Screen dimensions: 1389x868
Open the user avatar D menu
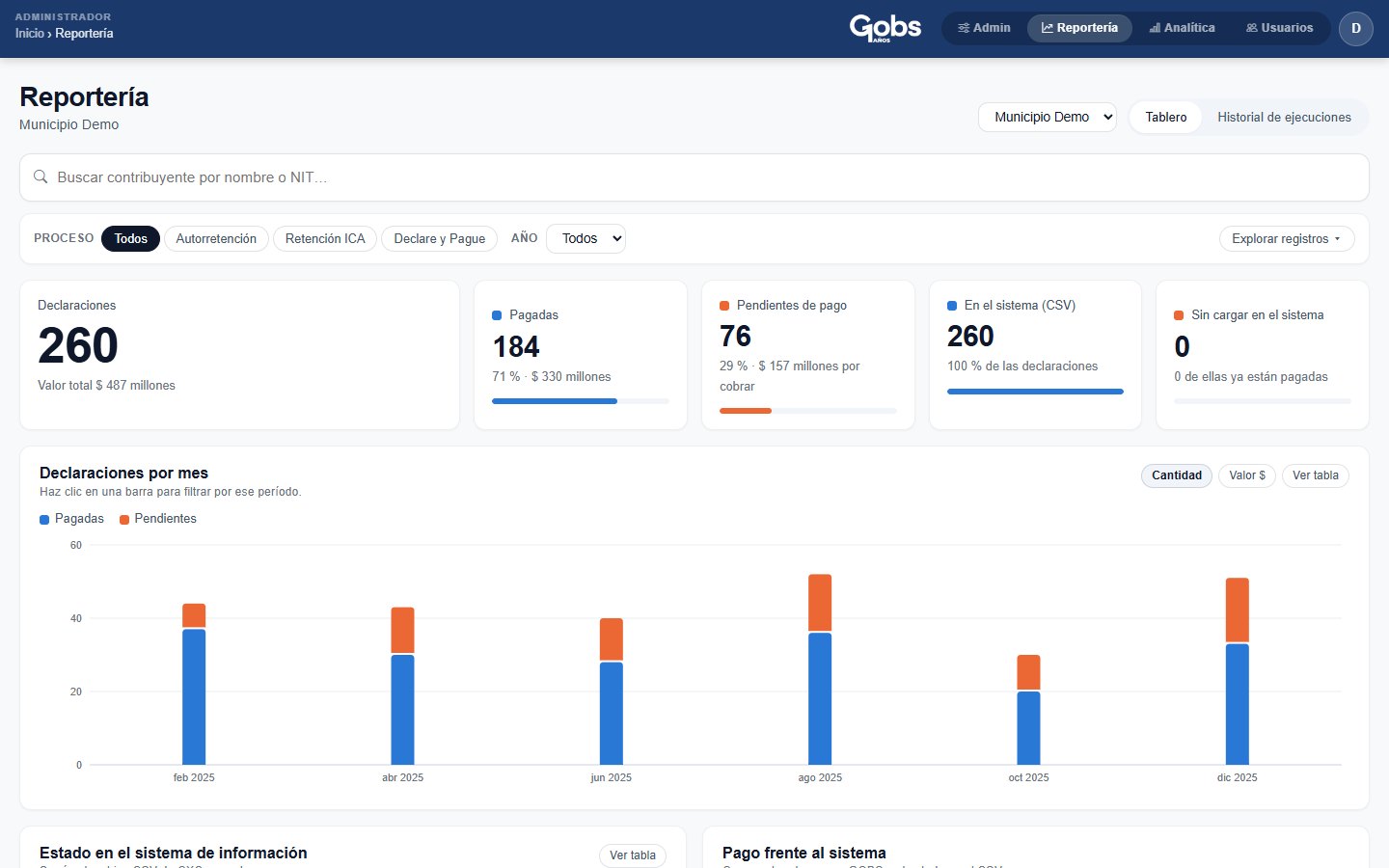[x=1355, y=28]
